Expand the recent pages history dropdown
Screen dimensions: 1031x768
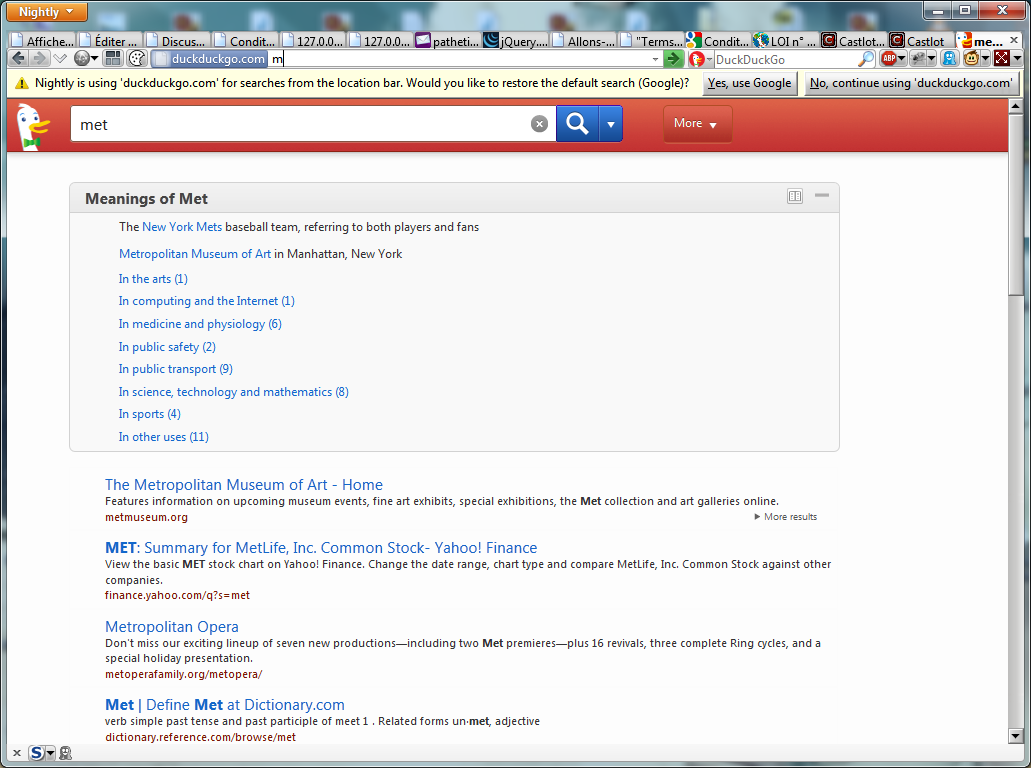[60, 59]
